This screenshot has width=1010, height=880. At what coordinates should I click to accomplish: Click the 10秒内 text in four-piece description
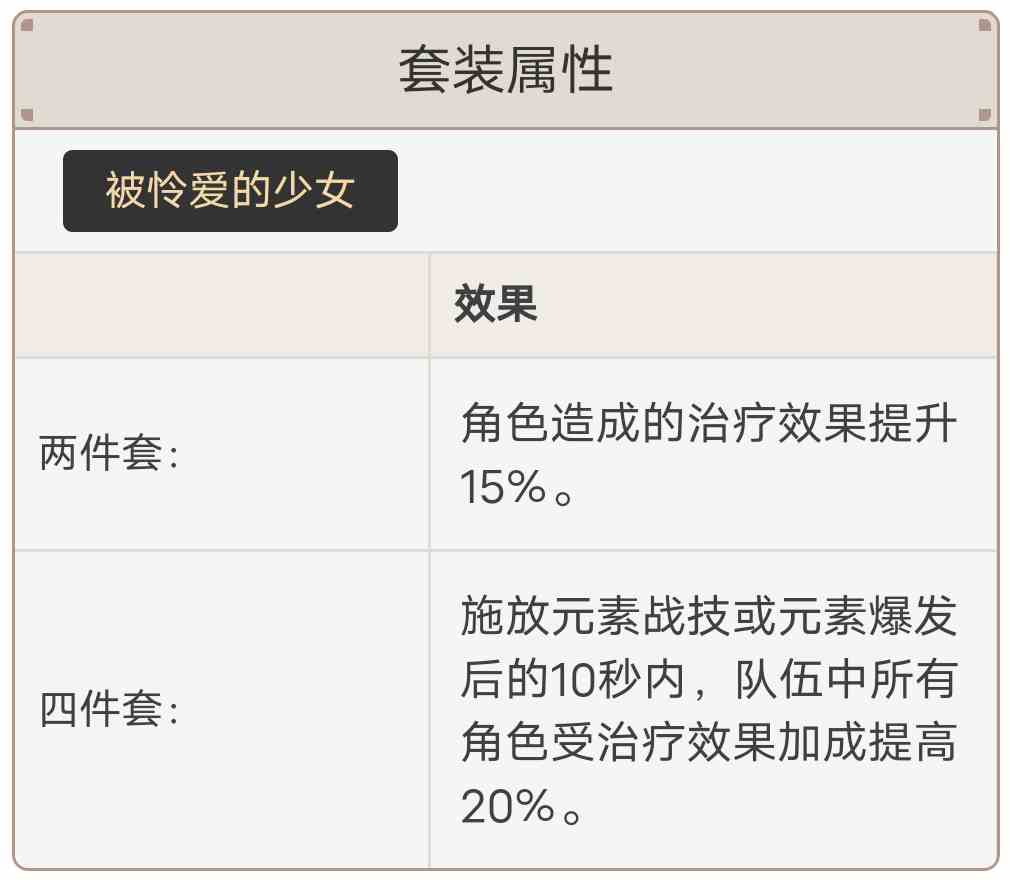tap(618, 680)
